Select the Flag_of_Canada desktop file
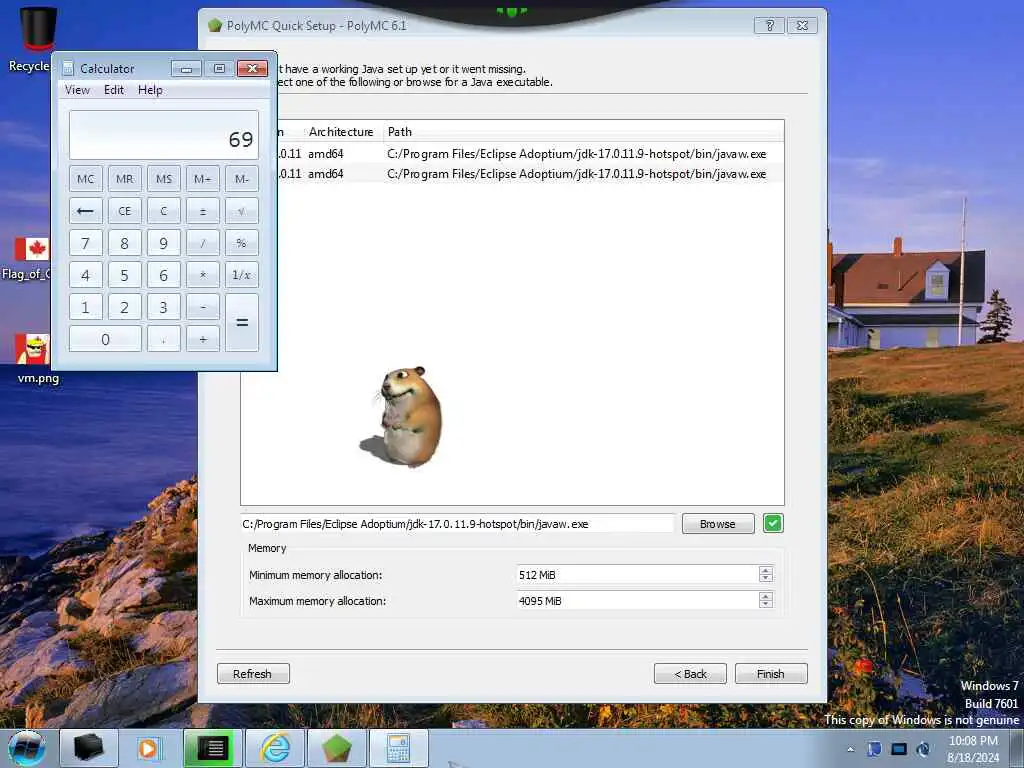Viewport: 1024px width, 768px height. click(29, 259)
